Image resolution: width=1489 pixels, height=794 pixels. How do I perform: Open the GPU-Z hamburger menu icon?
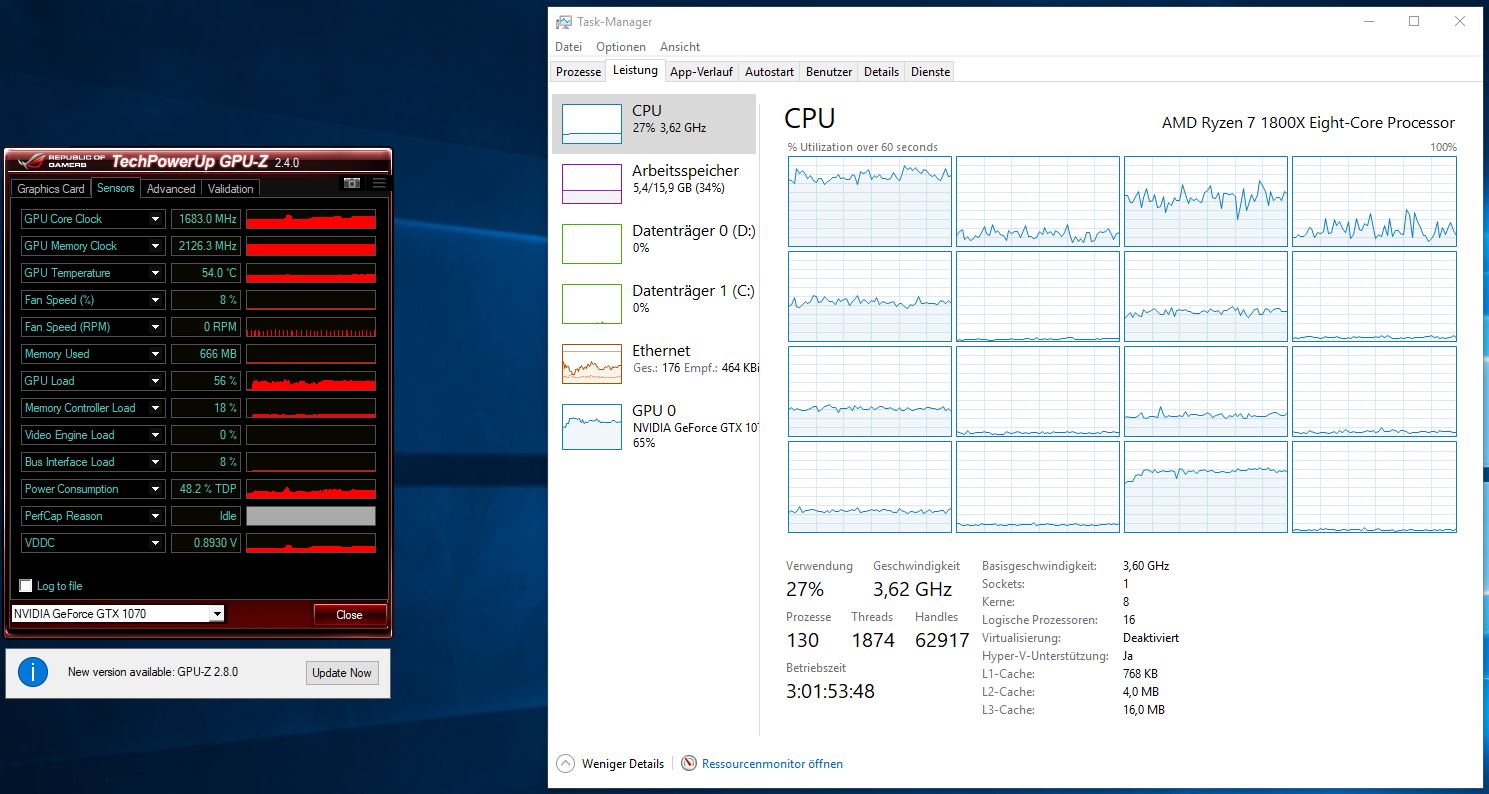tap(379, 184)
